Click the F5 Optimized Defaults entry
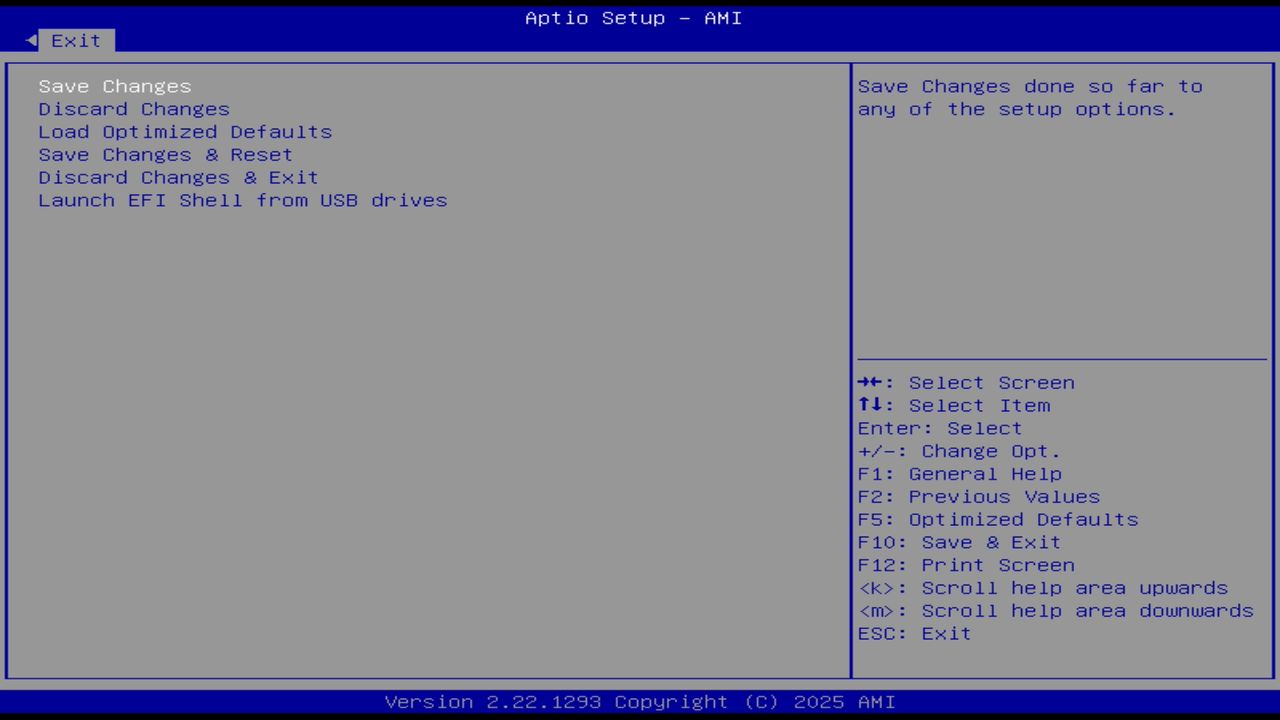The height and width of the screenshot is (720, 1280). pyautogui.click(x=997, y=519)
